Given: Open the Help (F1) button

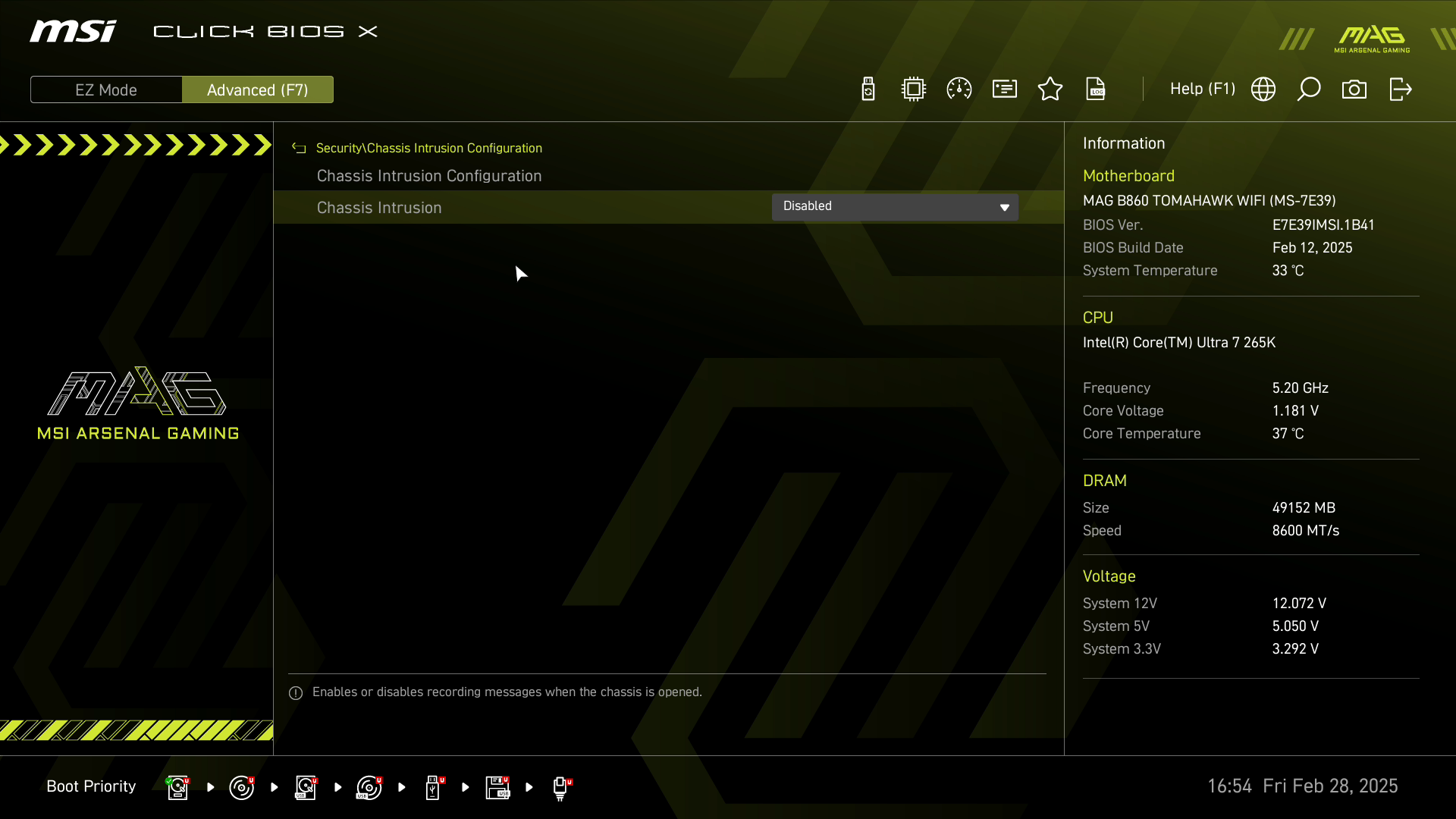Looking at the screenshot, I should pyautogui.click(x=1202, y=89).
